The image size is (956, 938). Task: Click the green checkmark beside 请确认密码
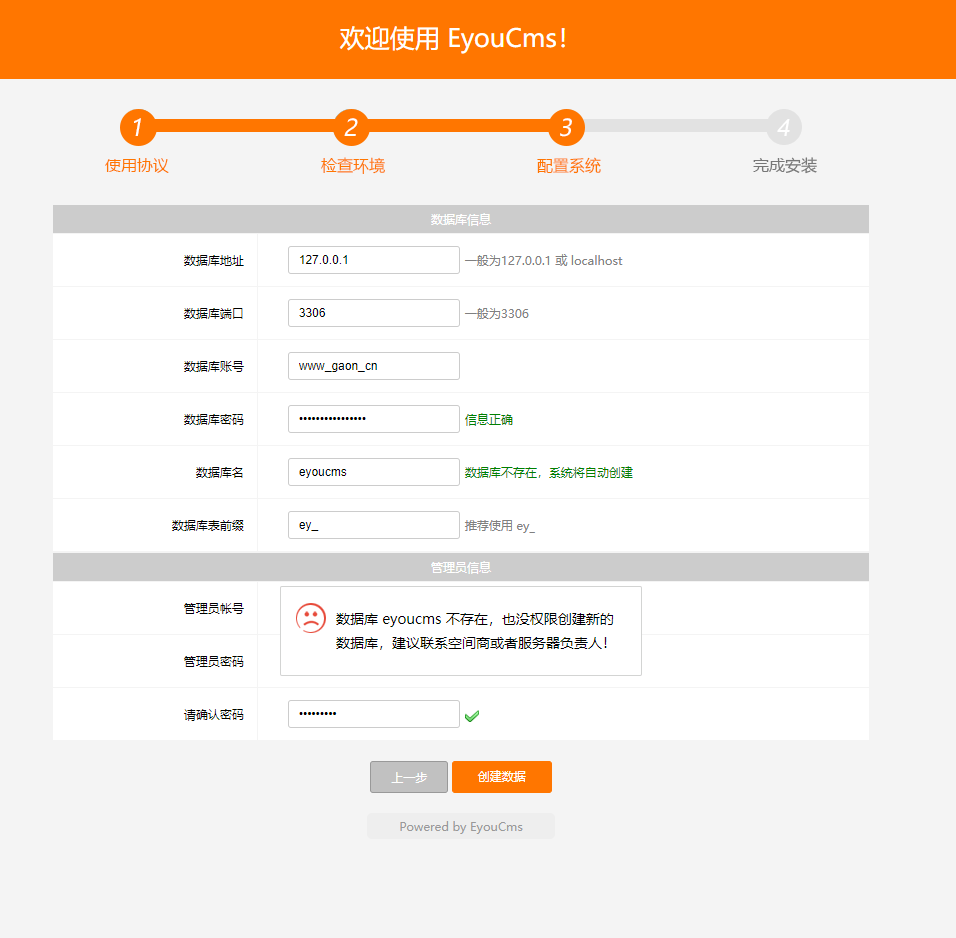pos(472,716)
